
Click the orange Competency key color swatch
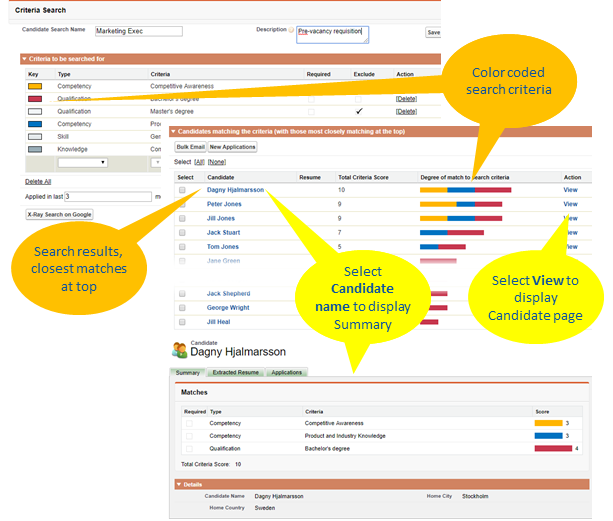click(x=34, y=87)
